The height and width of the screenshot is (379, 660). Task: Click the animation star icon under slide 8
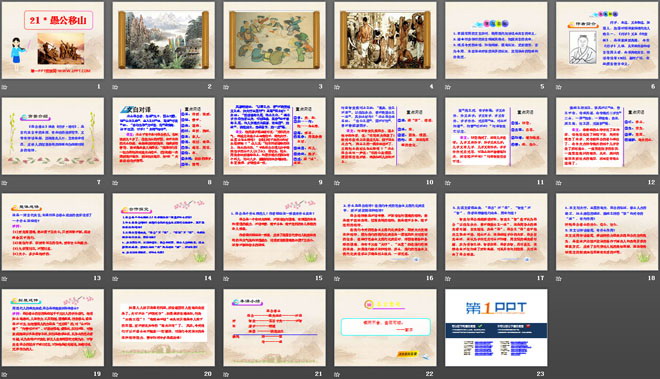[115, 183]
